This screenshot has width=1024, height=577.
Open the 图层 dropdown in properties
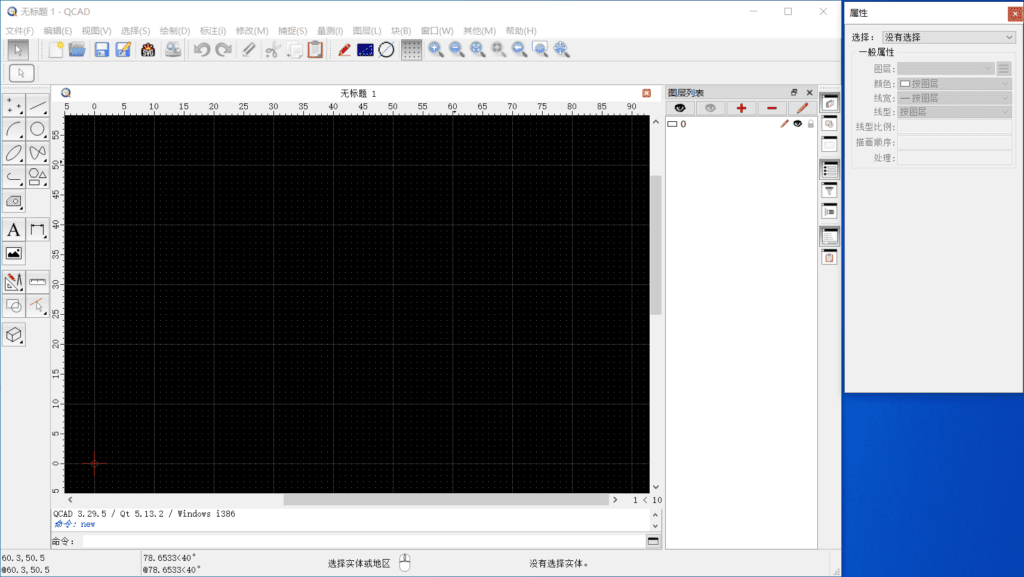[x=946, y=69]
